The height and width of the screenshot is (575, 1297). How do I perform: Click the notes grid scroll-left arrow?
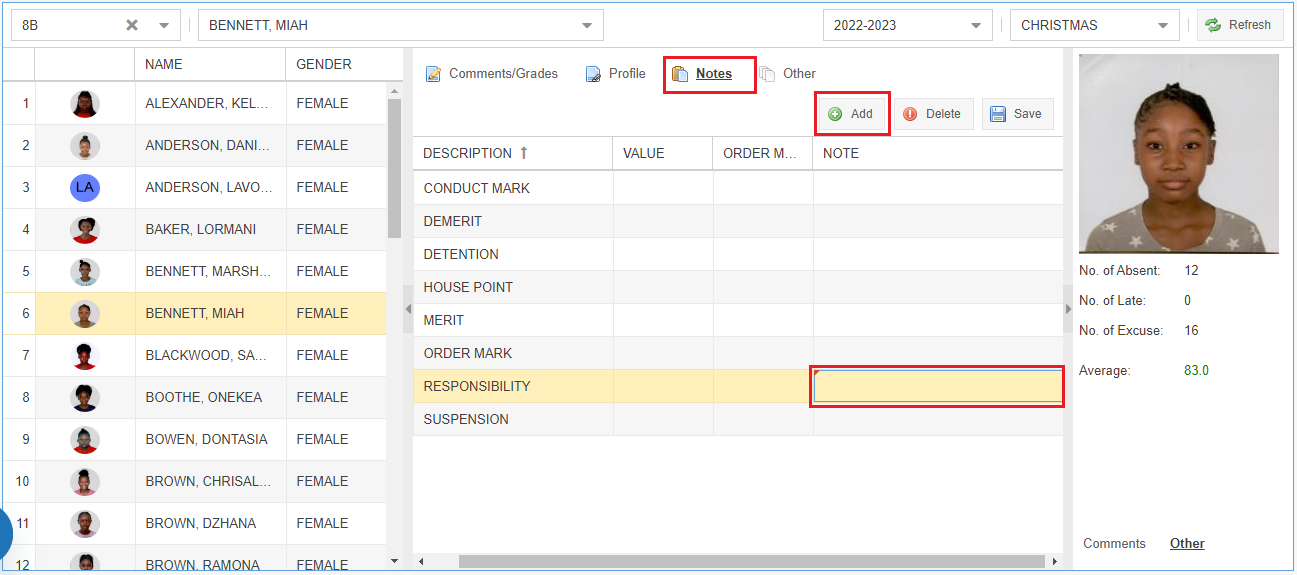421,561
